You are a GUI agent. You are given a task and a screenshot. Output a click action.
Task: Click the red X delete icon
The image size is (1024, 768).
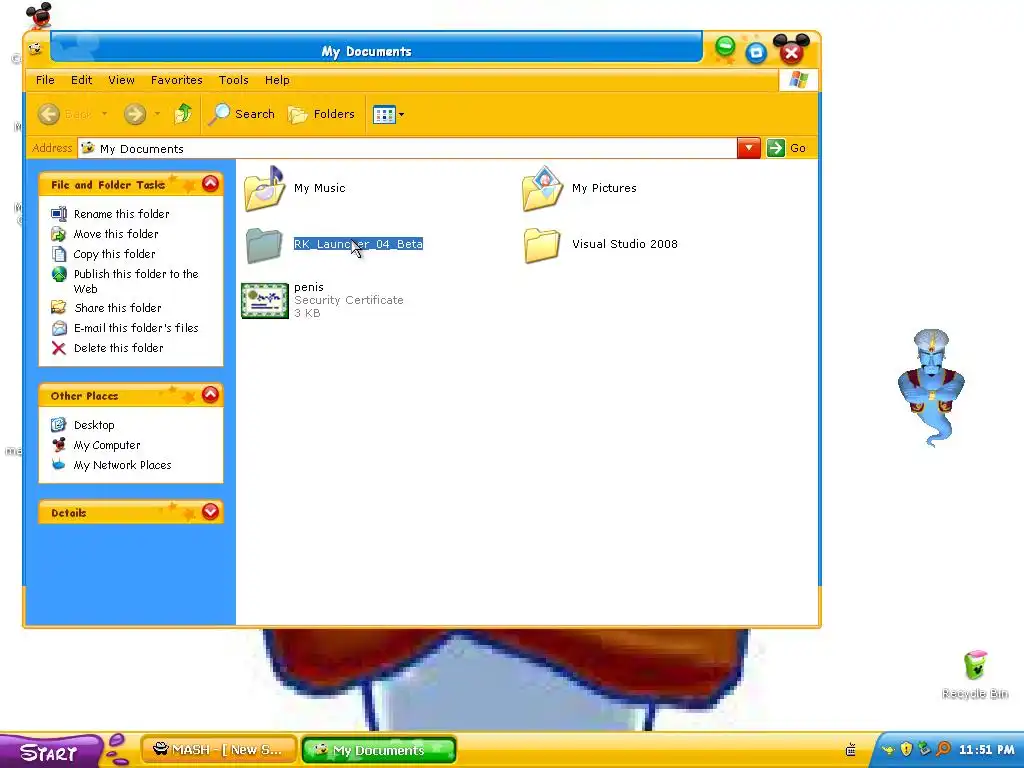(59, 348)
